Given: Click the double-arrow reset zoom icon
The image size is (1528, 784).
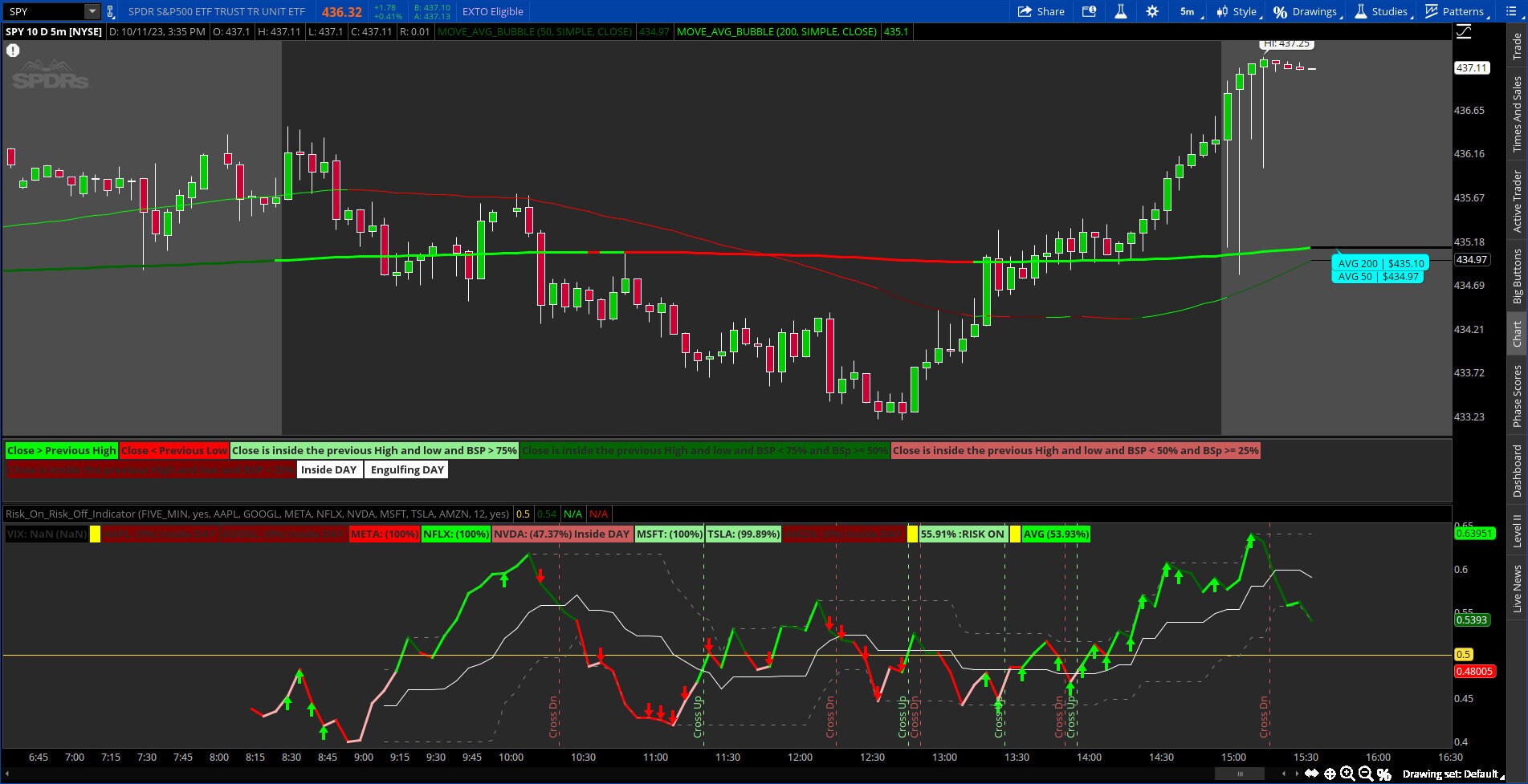Looking at the screenshot, I should (x=1314, y=773).
